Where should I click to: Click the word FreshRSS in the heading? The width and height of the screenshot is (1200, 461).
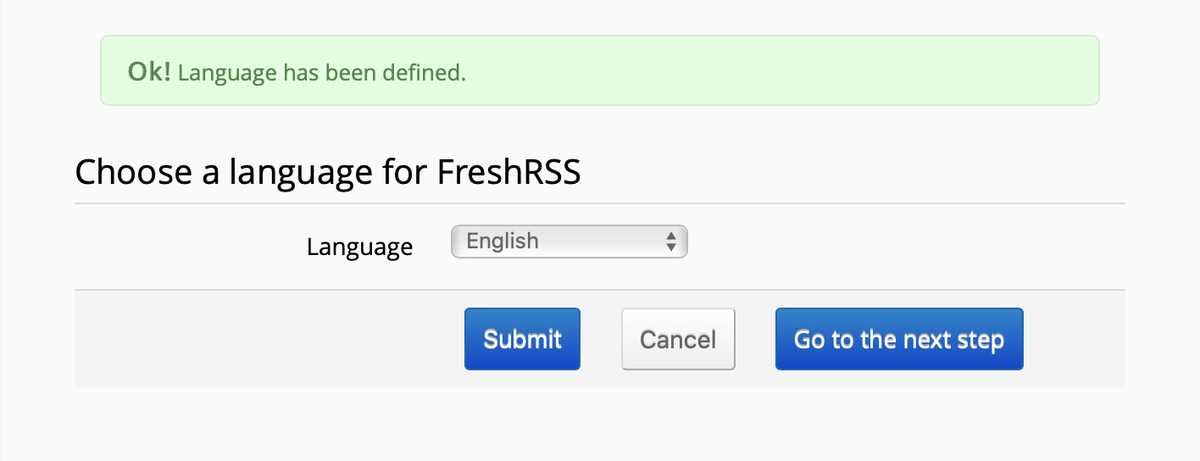pos(510,172)
